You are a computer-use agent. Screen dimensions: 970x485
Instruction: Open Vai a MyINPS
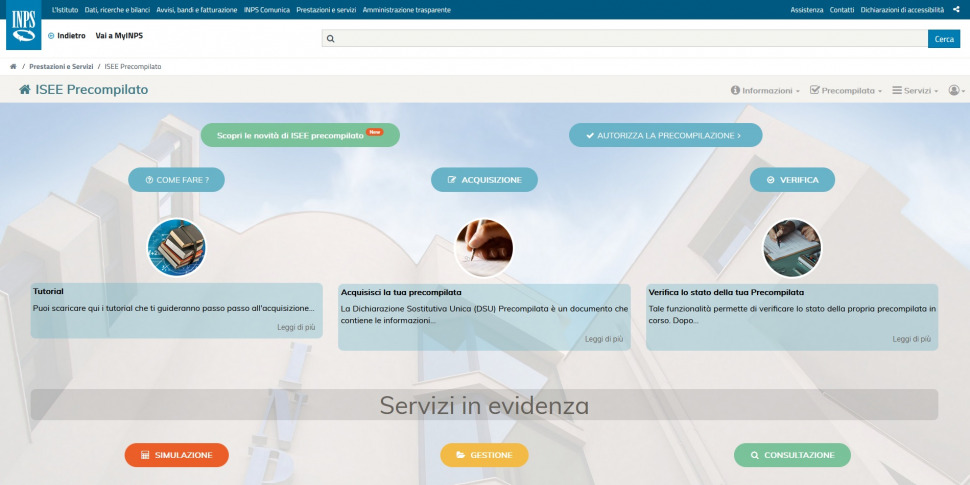tap(119, 36)
